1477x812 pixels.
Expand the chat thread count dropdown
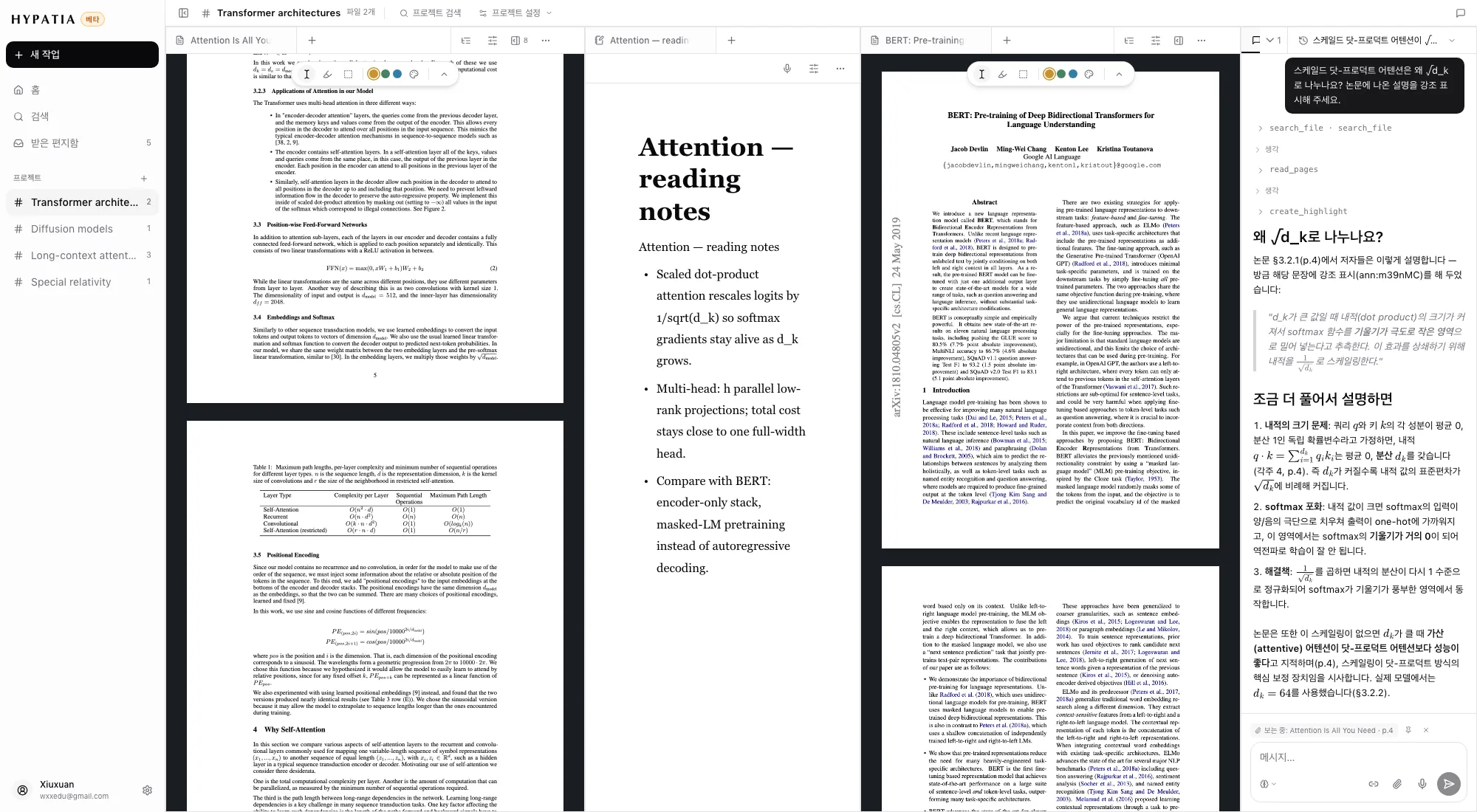click(x=1273, y=41)
